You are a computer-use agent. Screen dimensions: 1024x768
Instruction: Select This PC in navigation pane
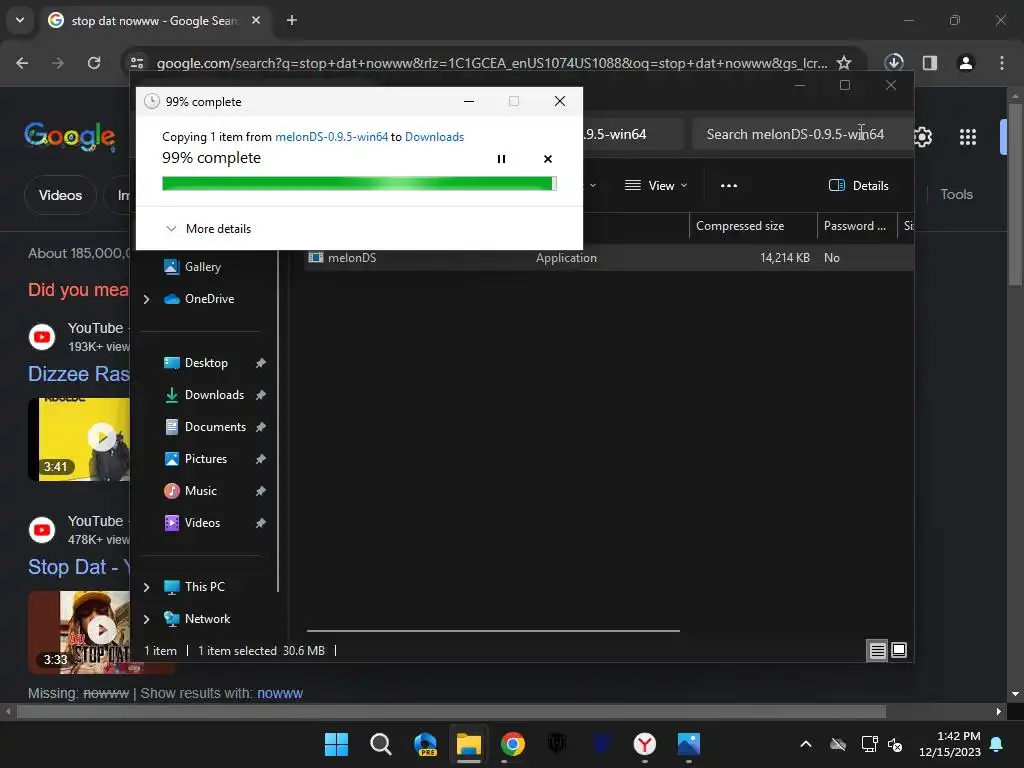click(x=204, y=586)
